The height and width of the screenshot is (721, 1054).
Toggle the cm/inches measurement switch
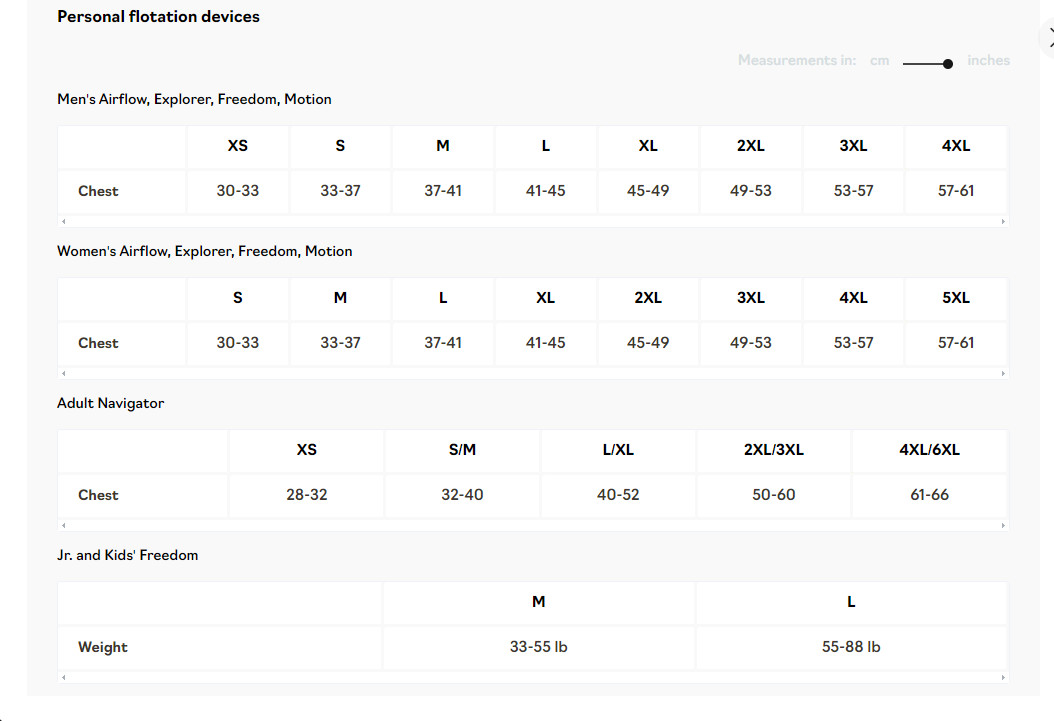point(928,63)
